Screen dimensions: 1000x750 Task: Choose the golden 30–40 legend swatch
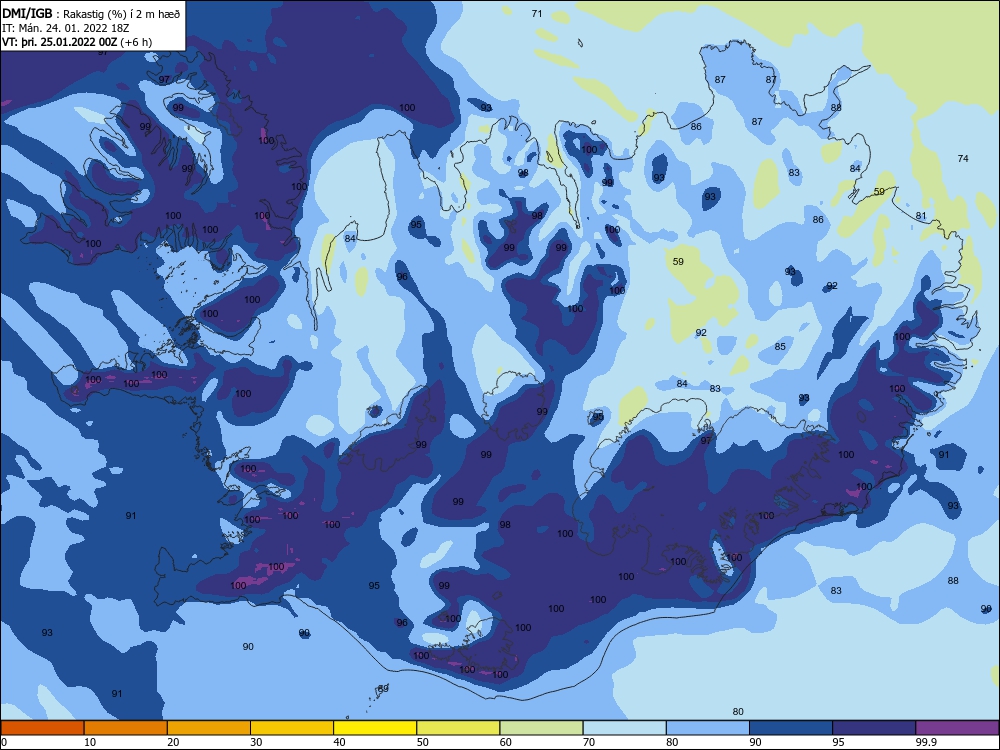pyautogui.click(x=292, y=728)
